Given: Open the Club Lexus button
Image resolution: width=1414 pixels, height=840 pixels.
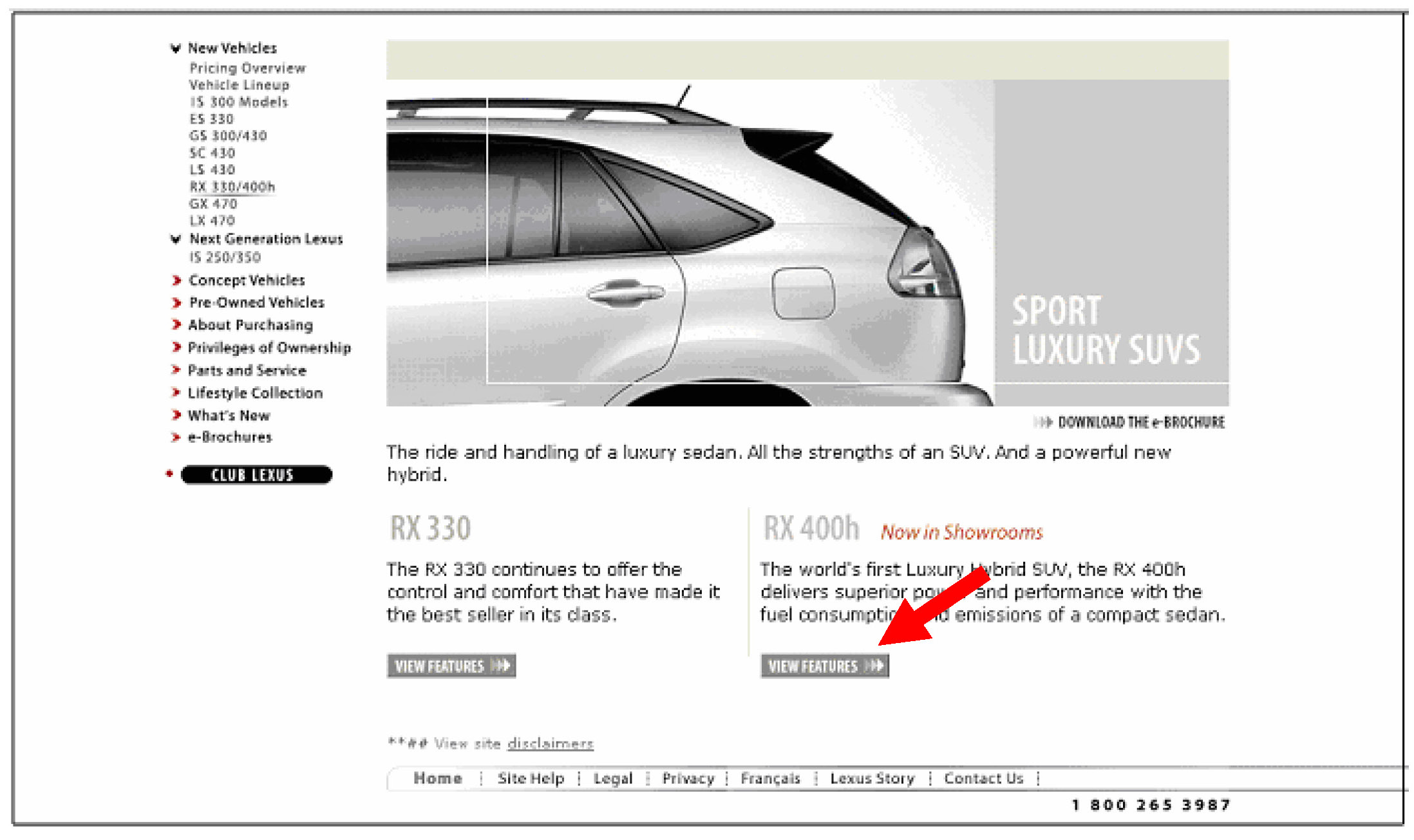Looking at the screenshot, I should 257,475.
